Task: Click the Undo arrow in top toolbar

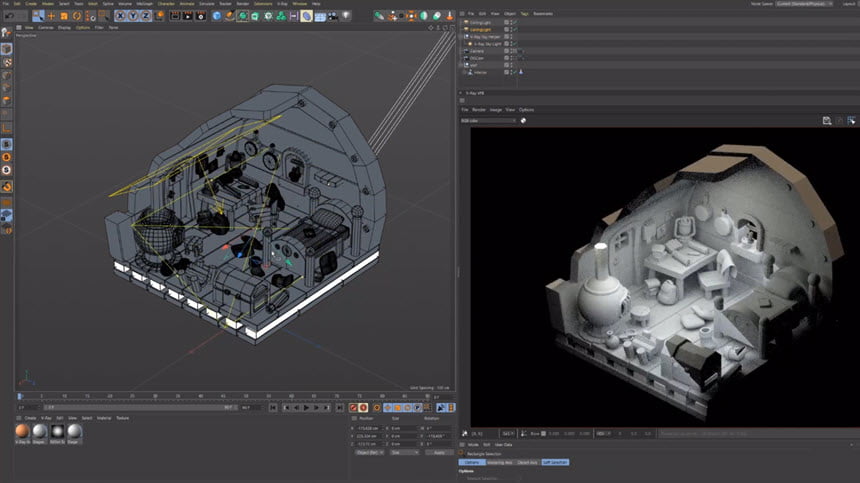Action: point(9,16)
